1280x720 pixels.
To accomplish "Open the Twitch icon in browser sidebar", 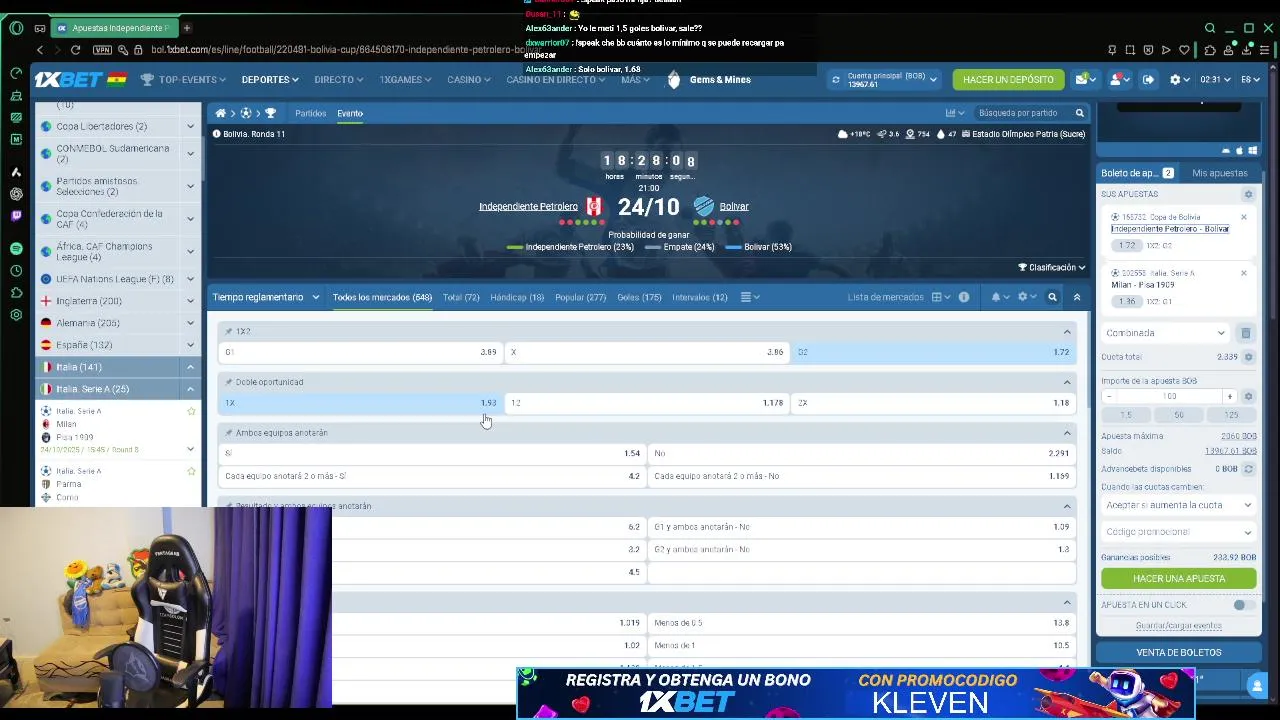I will [16, 215].
